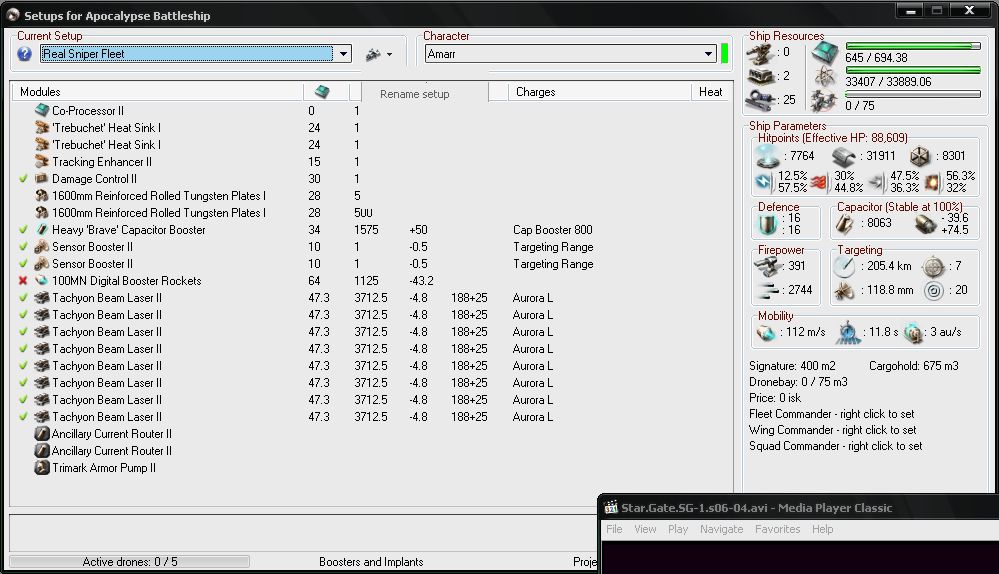Click the green character status indicator
Image resolution: width=999 pixels, height=574 pixels.
(724, 54)
